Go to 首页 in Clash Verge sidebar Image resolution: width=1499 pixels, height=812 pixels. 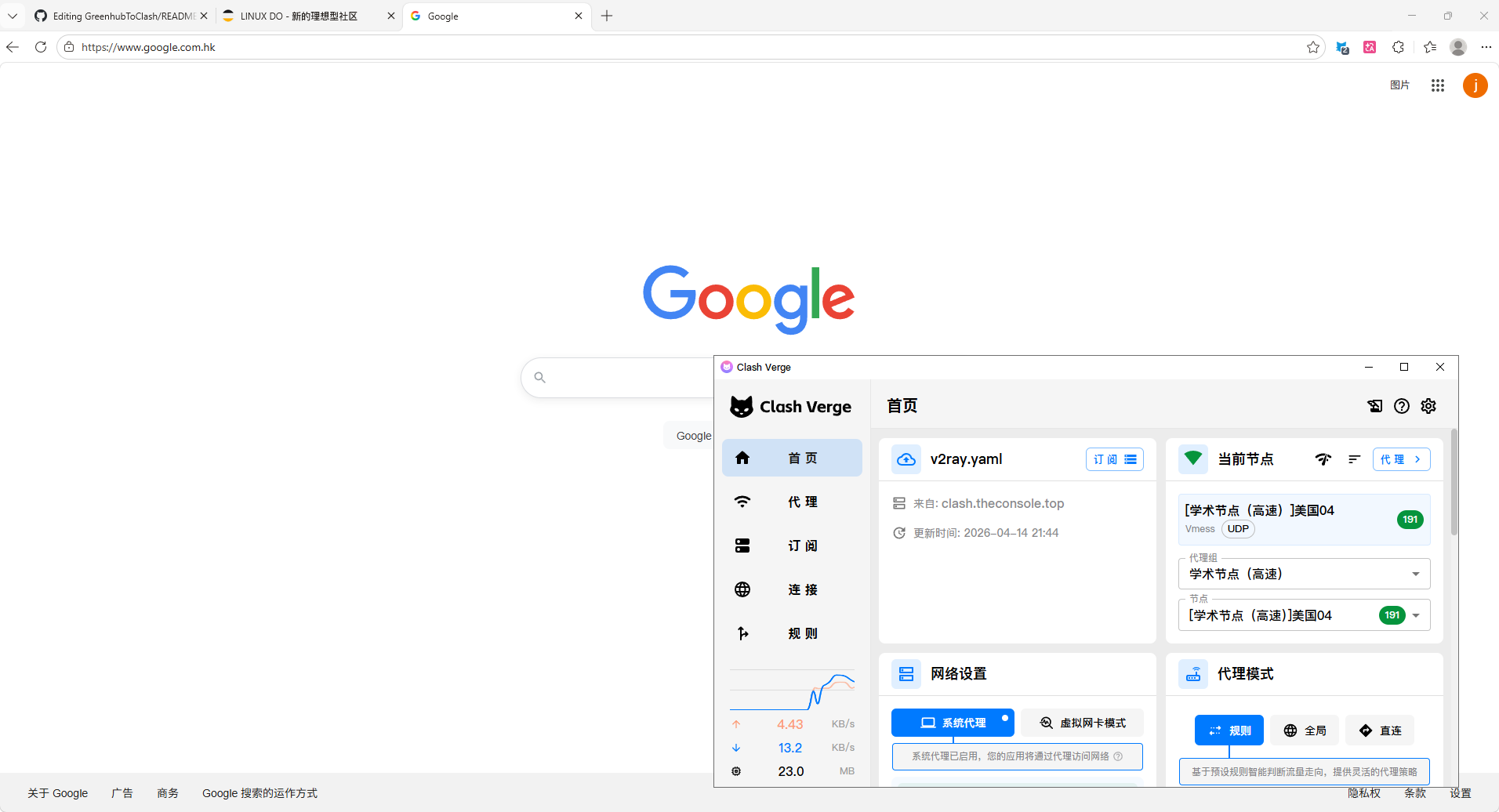coord(792,458)
